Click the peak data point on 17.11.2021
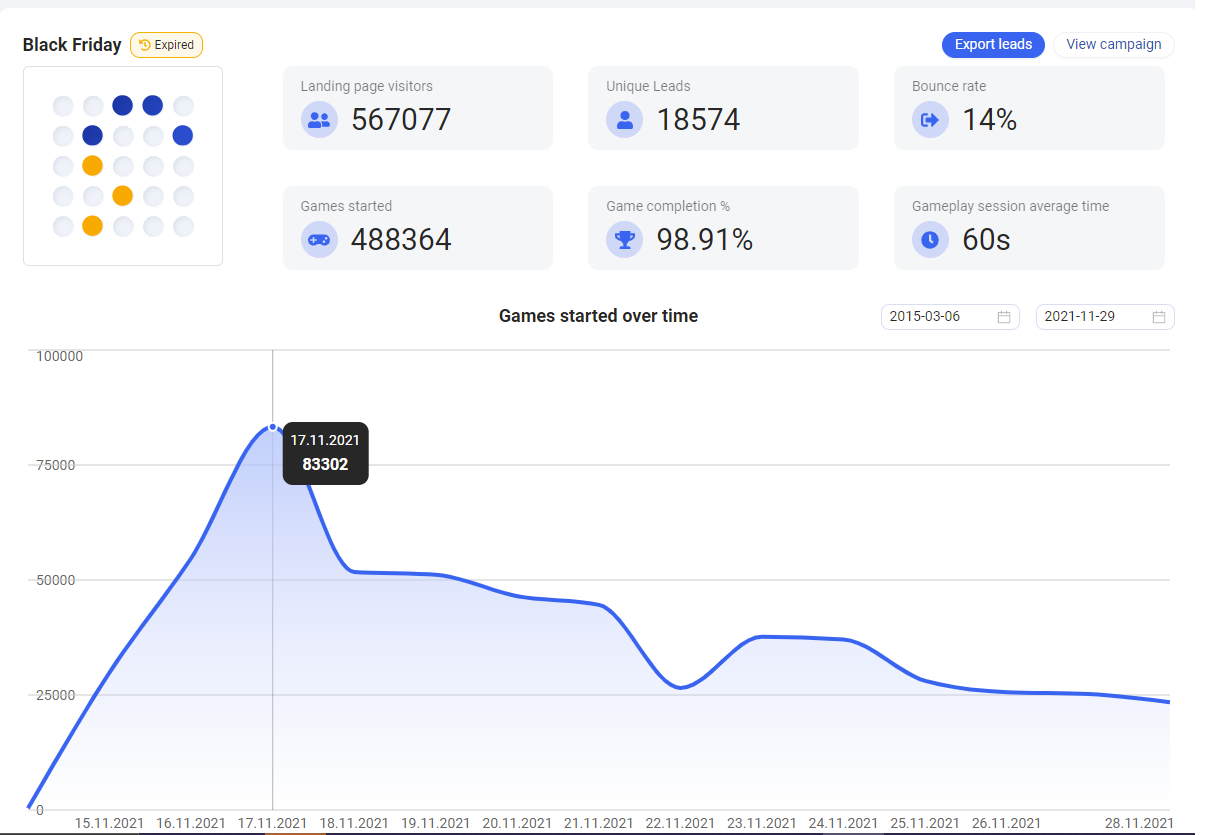The image size is (1222, 835). tap(272, 427)
